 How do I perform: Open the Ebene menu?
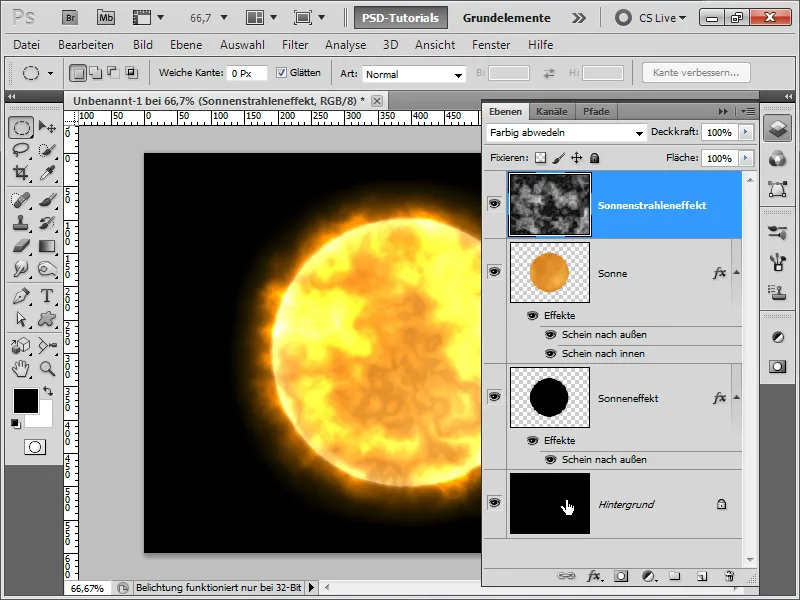coord(186,45)
